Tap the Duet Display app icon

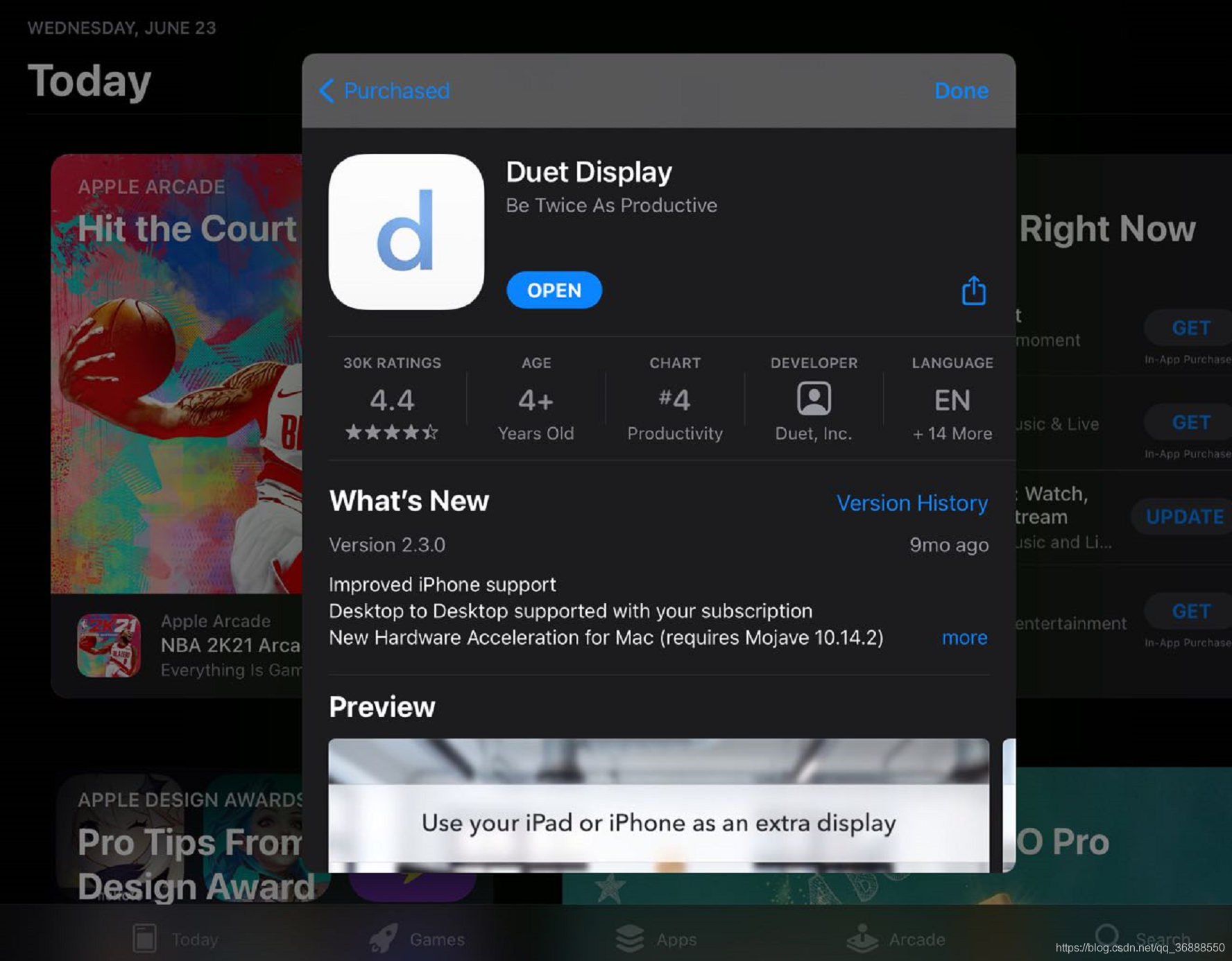(x=407, y=232)
